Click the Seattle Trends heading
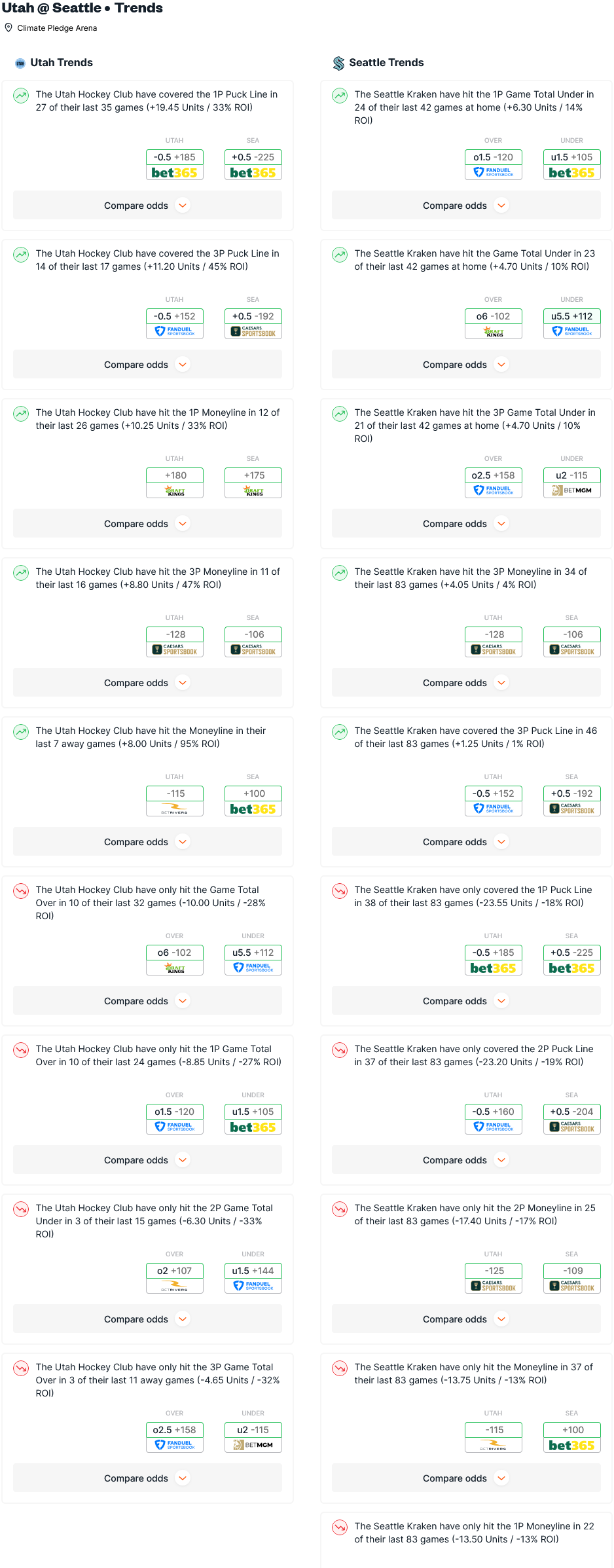Viewport: 614px width, 1568px height. click(386, 63)
